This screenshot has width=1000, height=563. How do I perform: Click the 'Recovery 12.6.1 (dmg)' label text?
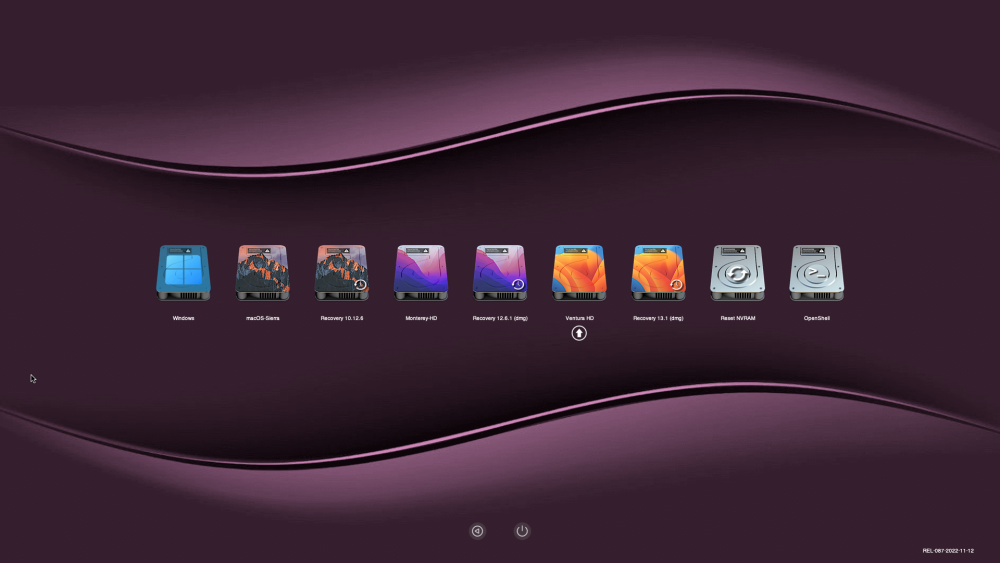500,318
